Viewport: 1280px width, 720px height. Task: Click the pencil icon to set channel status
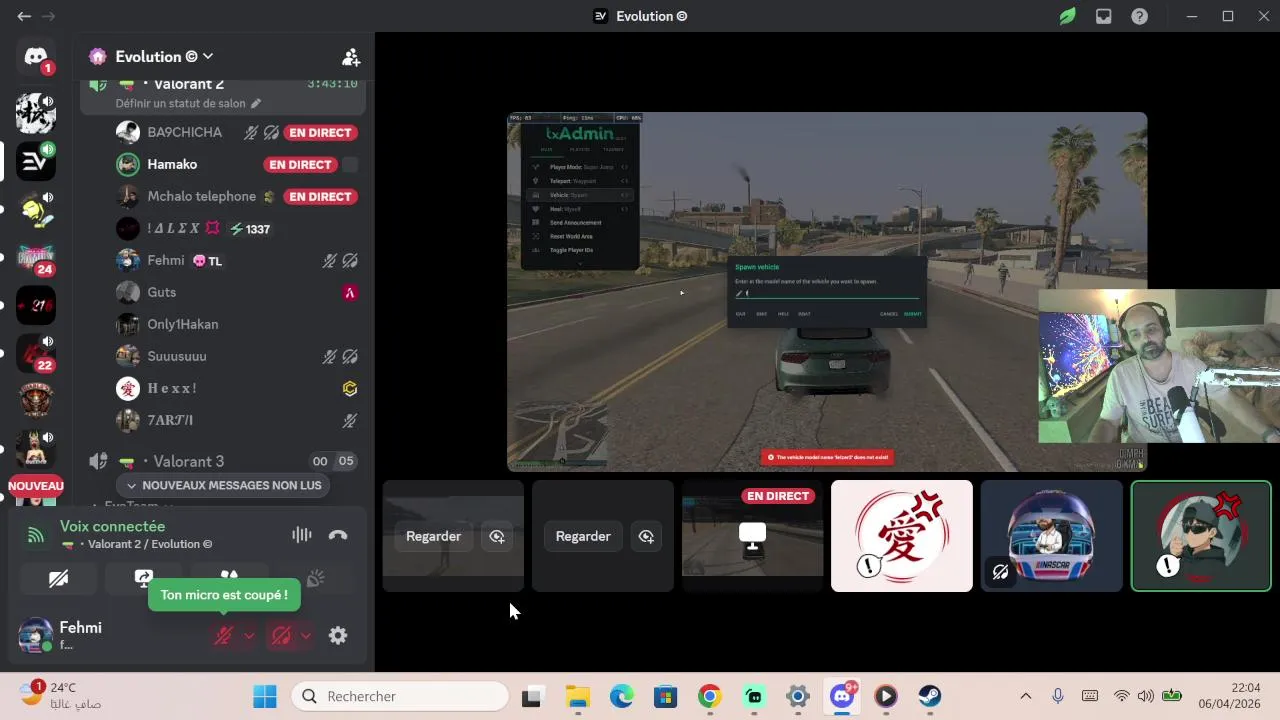point(256,103)
